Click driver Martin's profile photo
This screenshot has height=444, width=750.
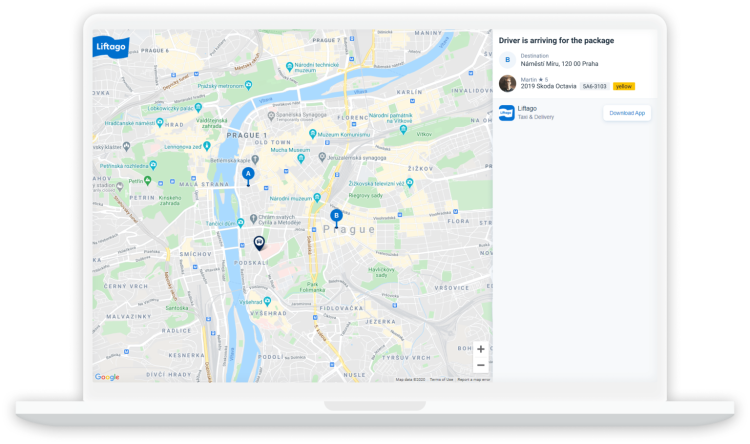(x=507, y=83)
